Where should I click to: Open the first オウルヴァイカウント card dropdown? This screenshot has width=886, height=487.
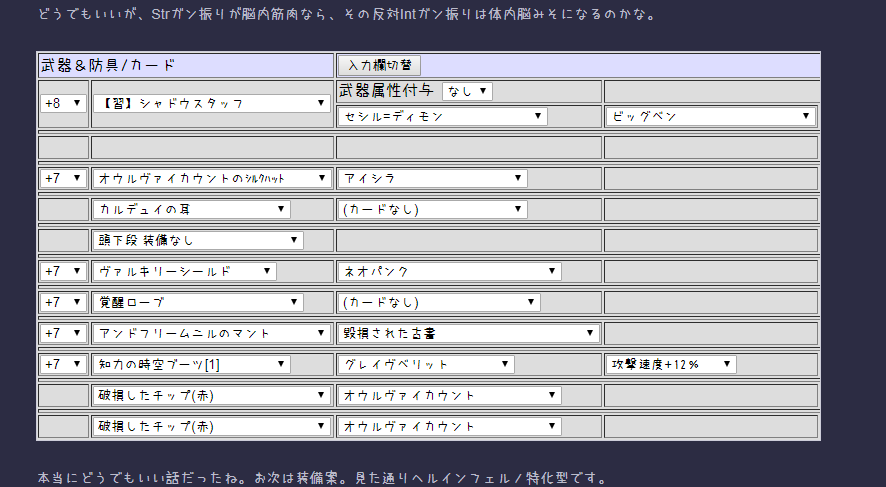pos(450,395)
